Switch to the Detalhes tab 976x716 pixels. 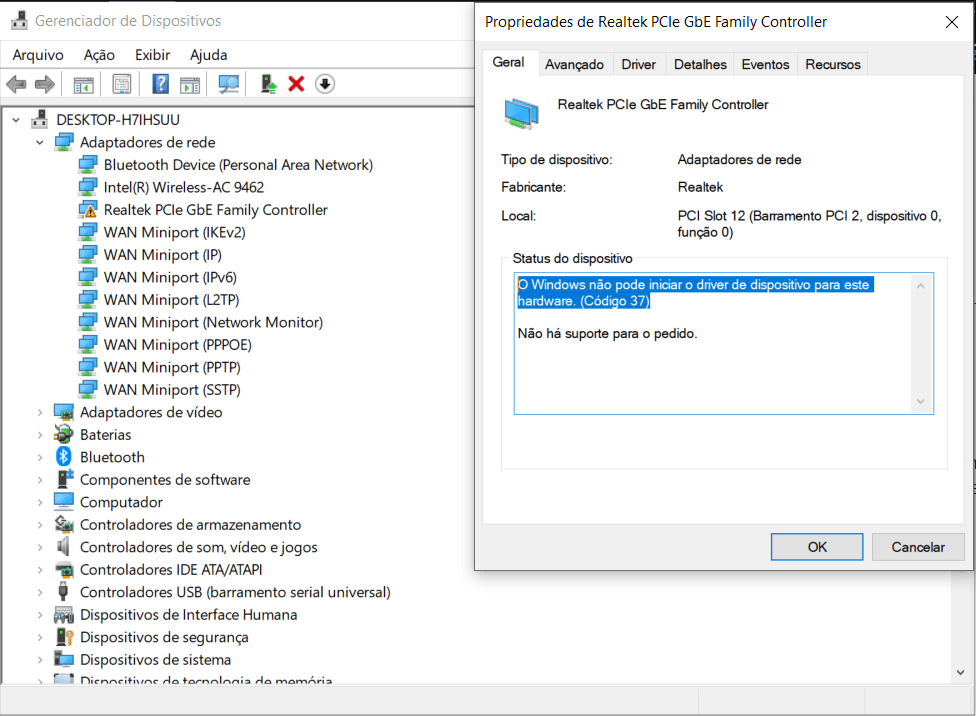pos(700,64)
